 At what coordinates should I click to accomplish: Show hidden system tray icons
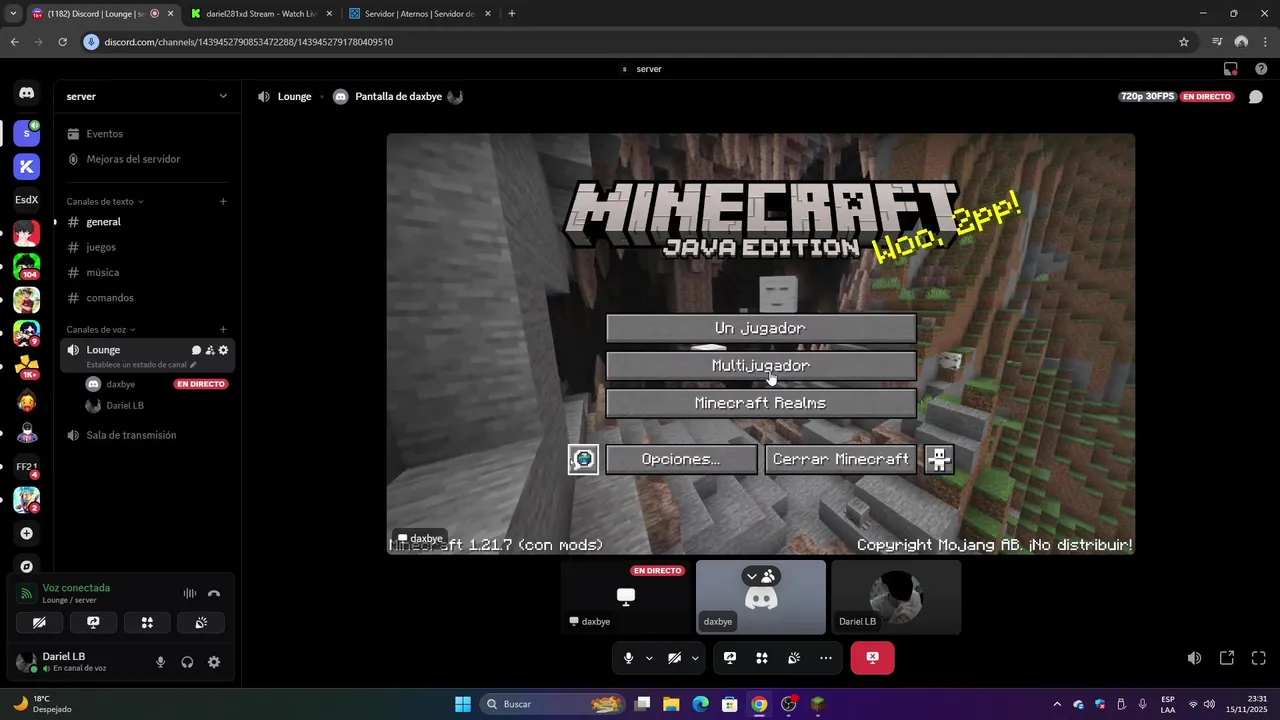(1057, 704)
